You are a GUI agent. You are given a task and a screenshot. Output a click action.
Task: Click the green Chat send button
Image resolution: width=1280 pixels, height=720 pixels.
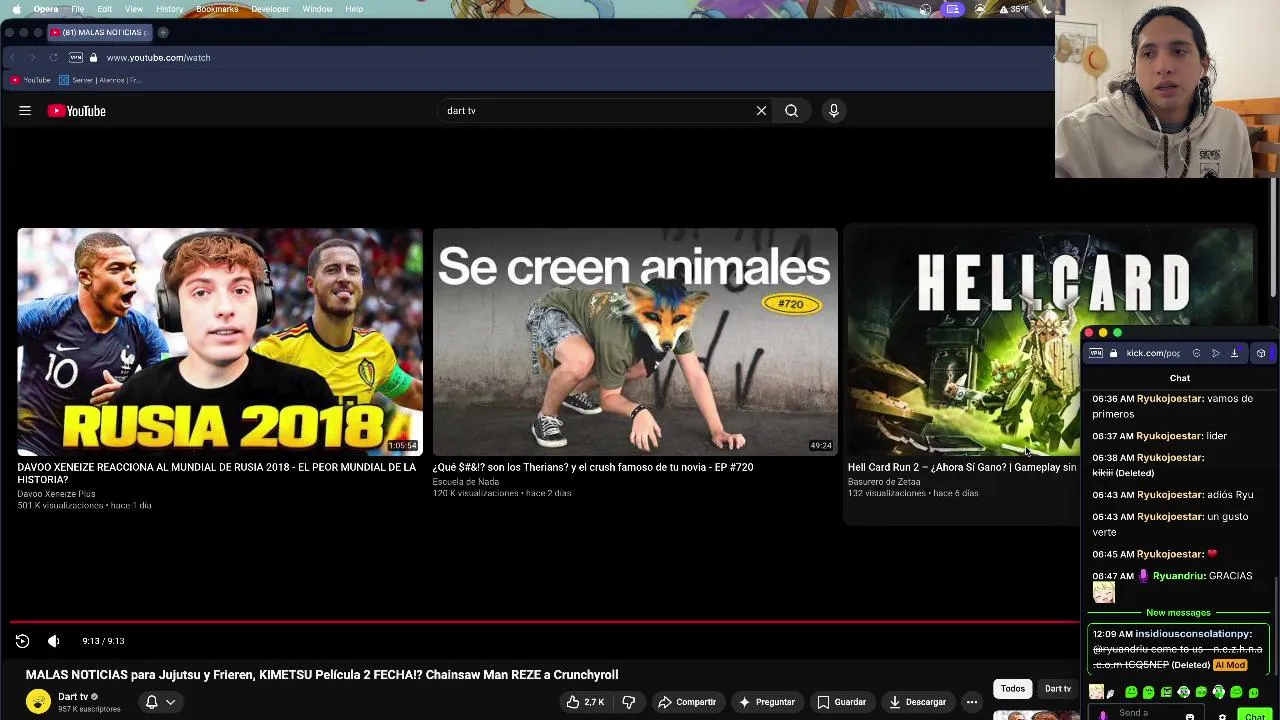pos(1255,716)
